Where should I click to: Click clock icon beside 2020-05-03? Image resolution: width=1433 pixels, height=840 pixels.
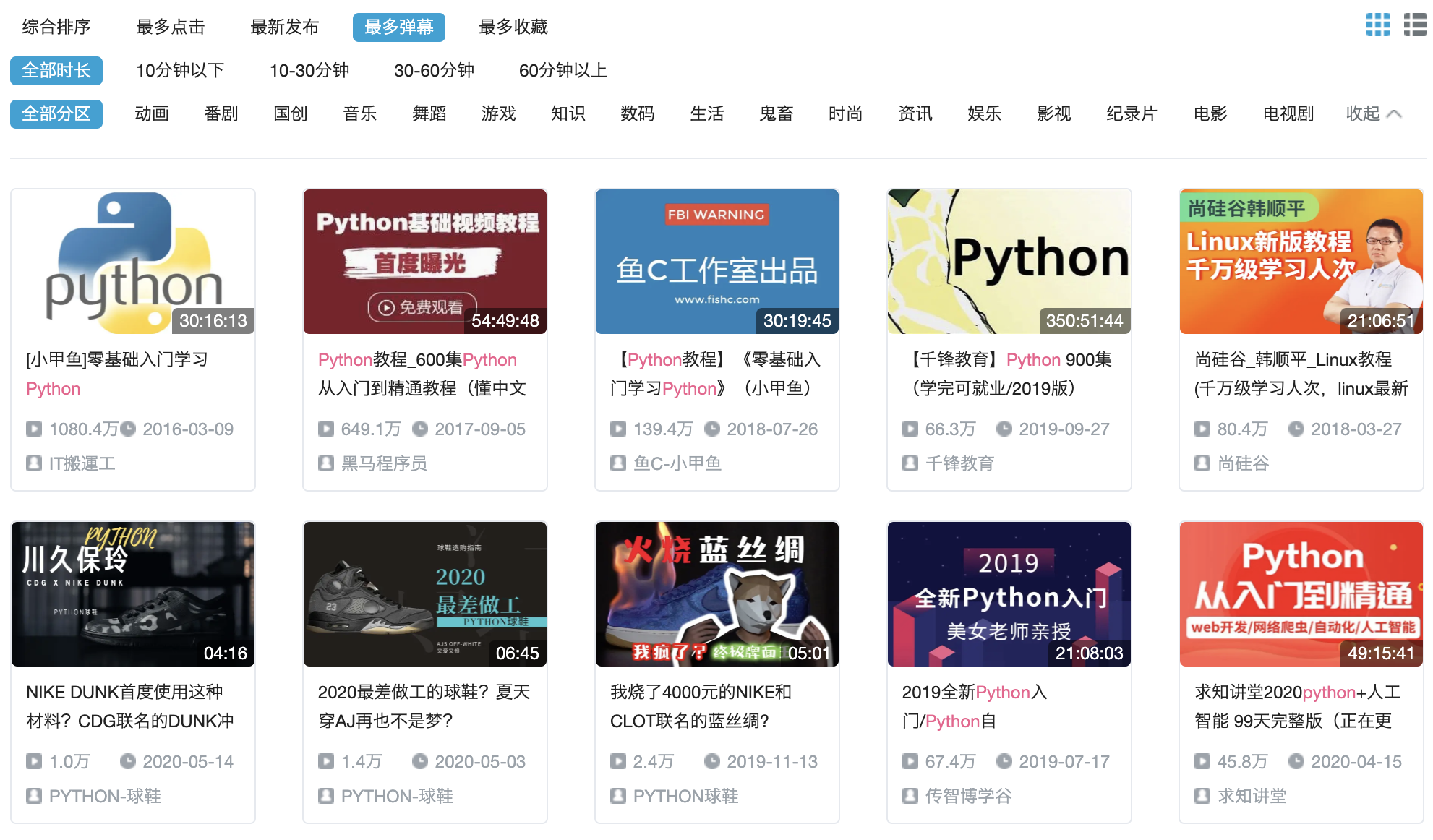pyautogui.click(x=420, y=761)
